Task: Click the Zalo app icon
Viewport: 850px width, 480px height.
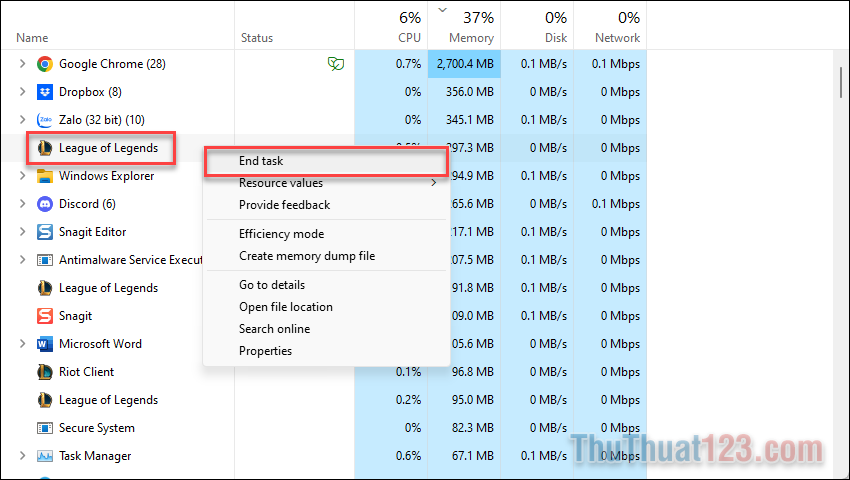Action: 45,120
